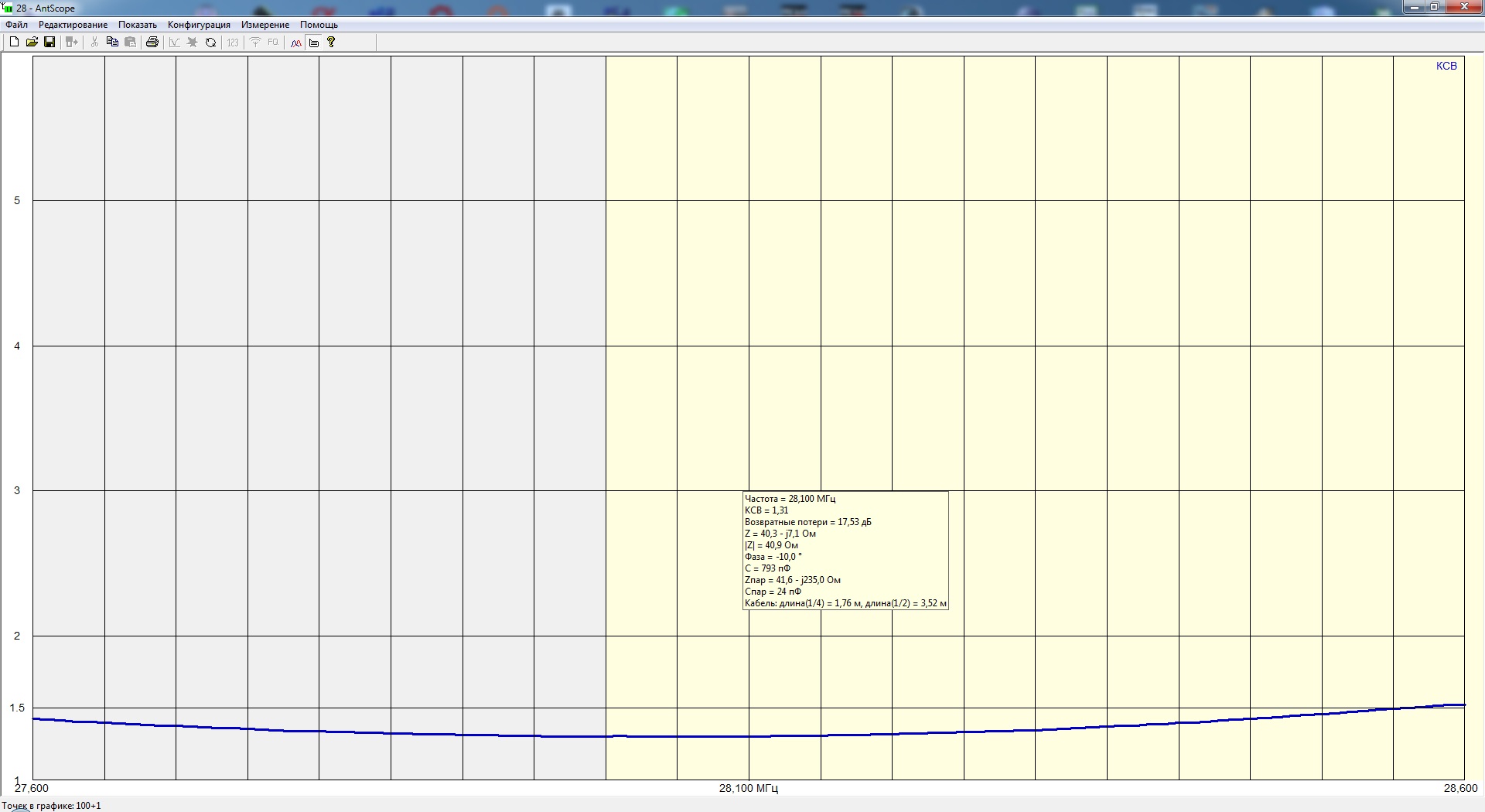The width and height of the screenshot is (1485, 812).
Task: Click the yellow question mark help icon
Action: [331, 43]
